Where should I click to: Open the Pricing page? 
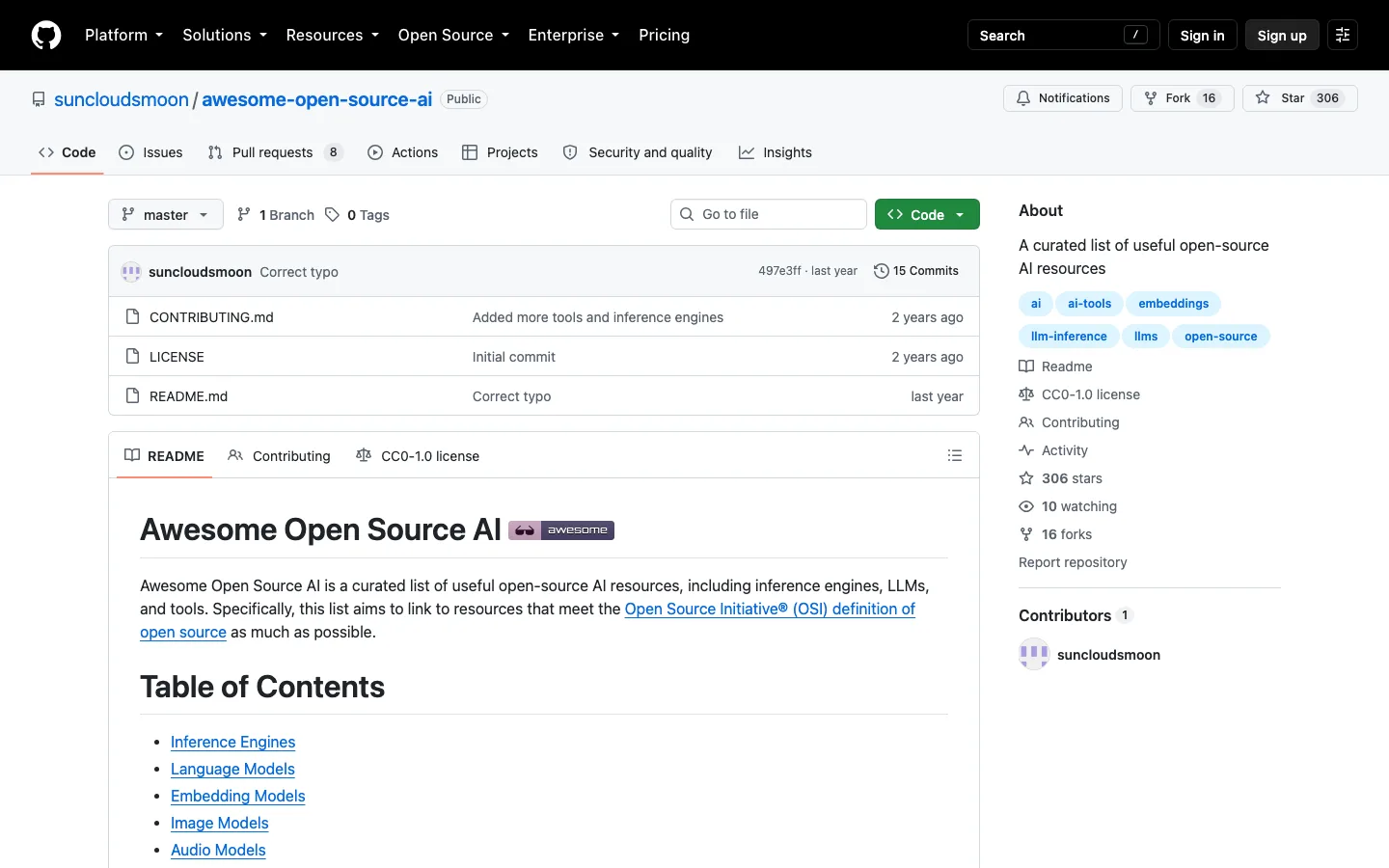[664, 35]
